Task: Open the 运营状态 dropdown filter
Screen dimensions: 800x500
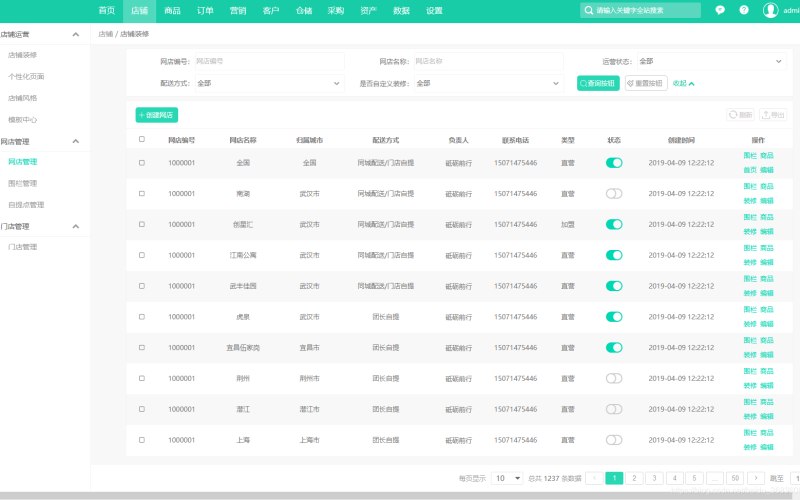Action: [711, 61]
